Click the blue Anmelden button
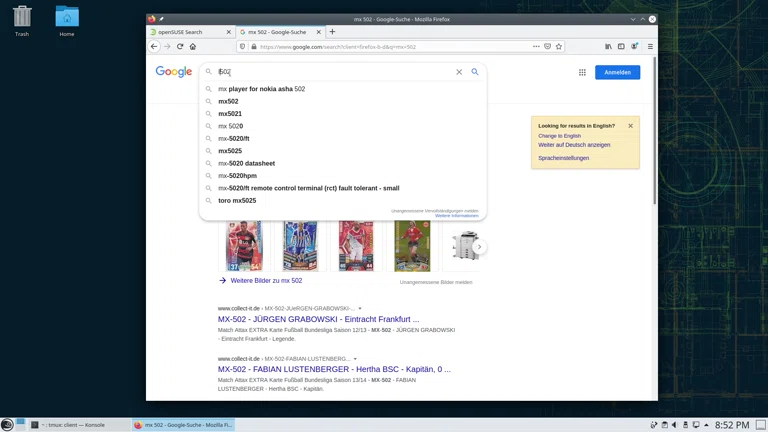Image resolution: width=768 pixels, height=432 pixels. (x=617, y=72)
